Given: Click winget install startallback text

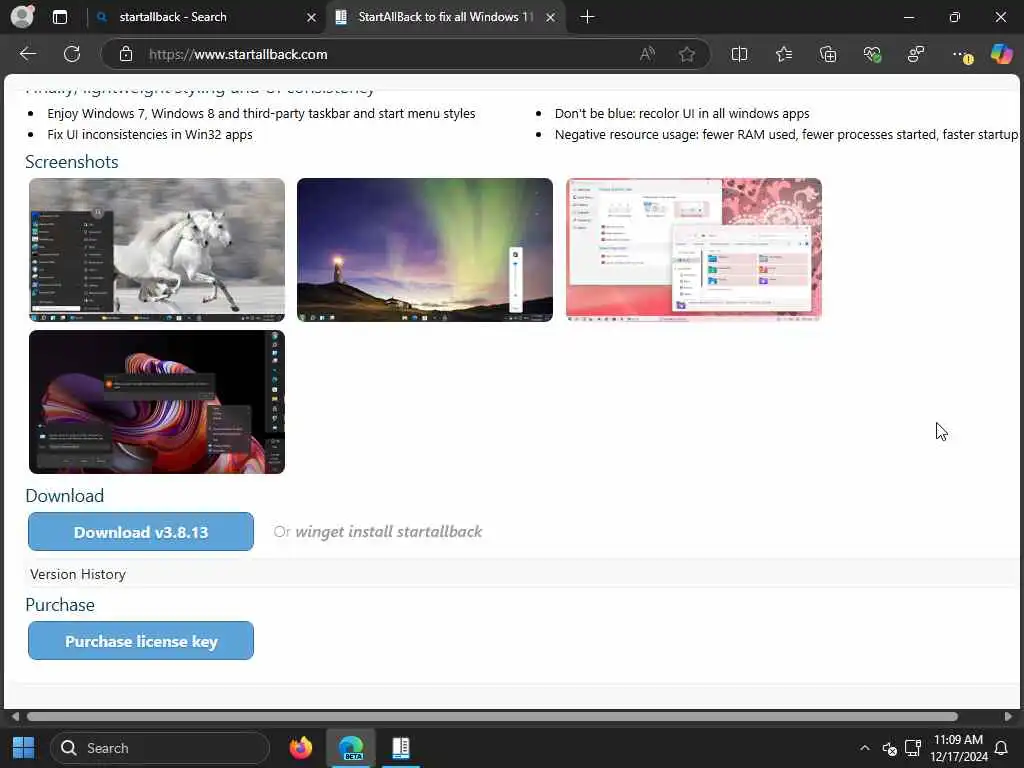Looking at the screenshot, I should point(389,532).
